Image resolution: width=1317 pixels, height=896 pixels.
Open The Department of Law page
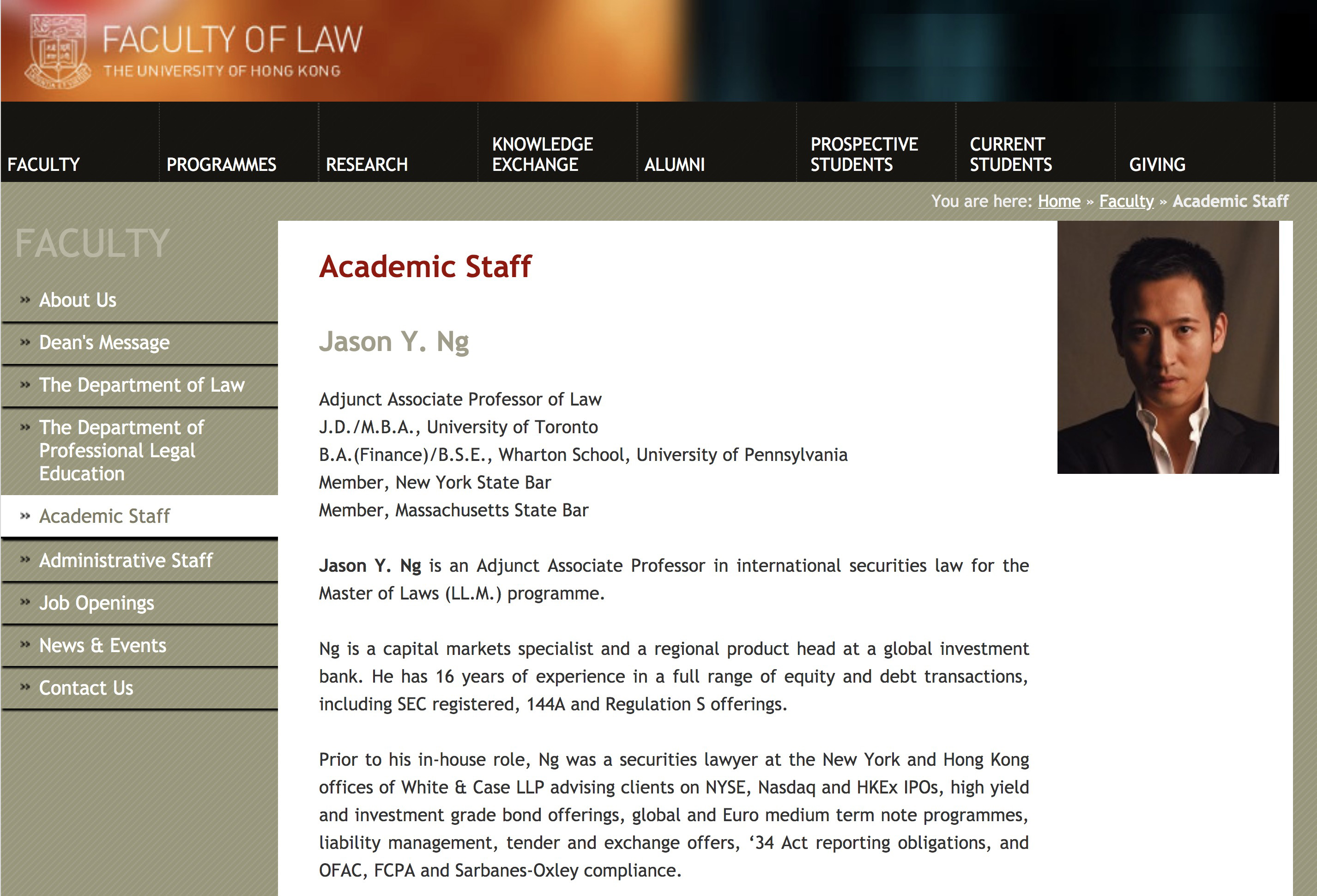pos(142,385)
